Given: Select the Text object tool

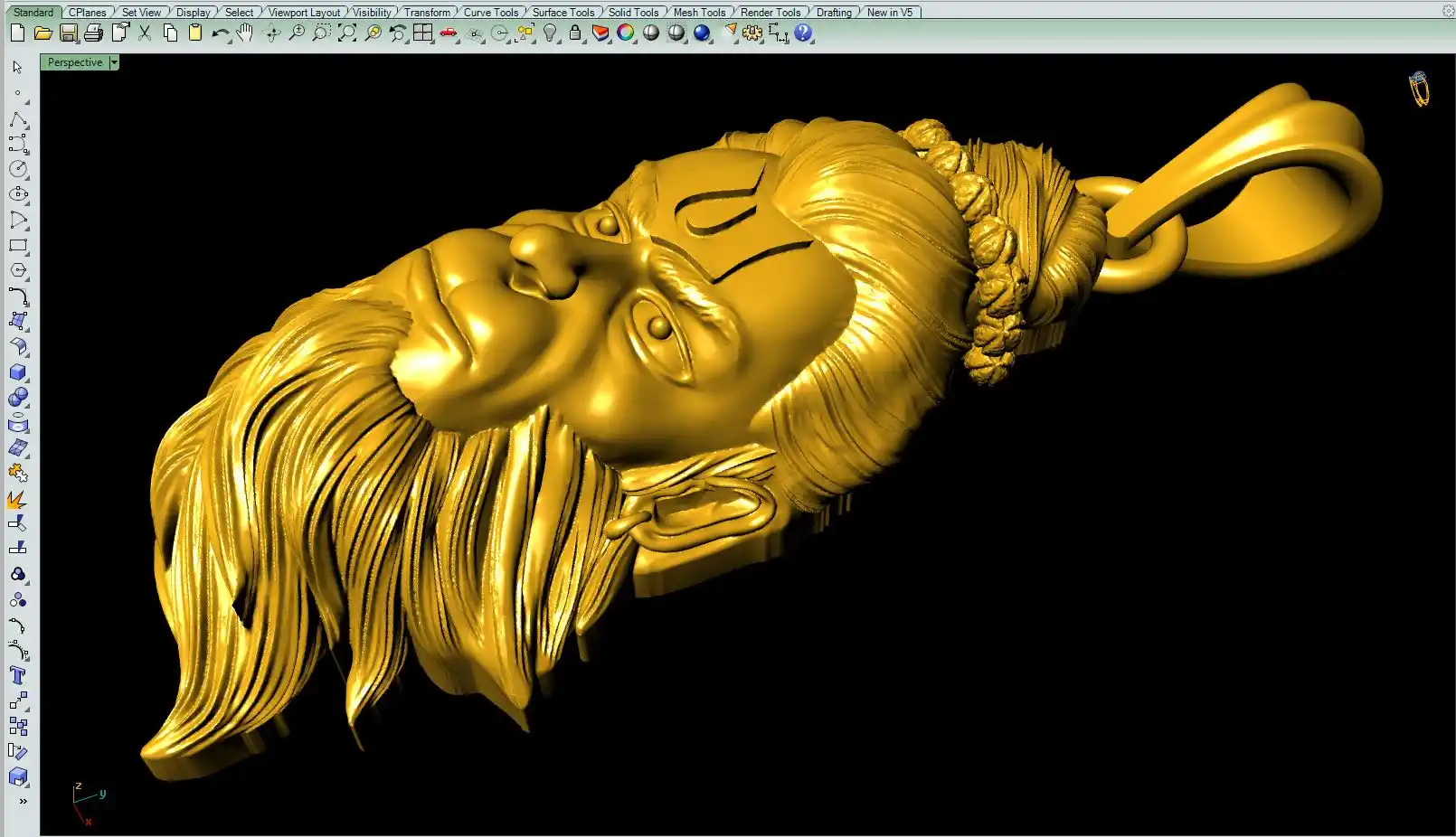Looking at the screenshot, I should (17, 676).
